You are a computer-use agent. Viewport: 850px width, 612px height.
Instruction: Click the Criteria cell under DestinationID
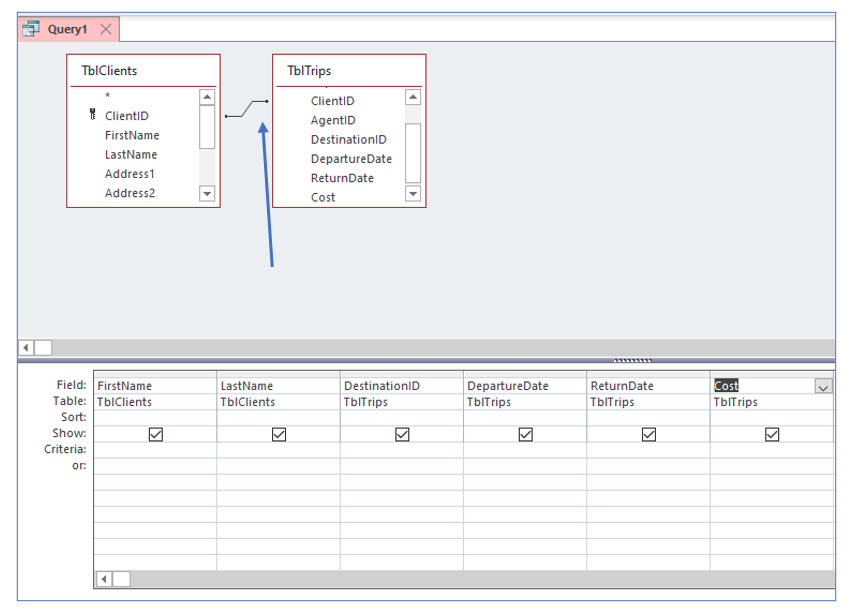click(x=402, y=450)
